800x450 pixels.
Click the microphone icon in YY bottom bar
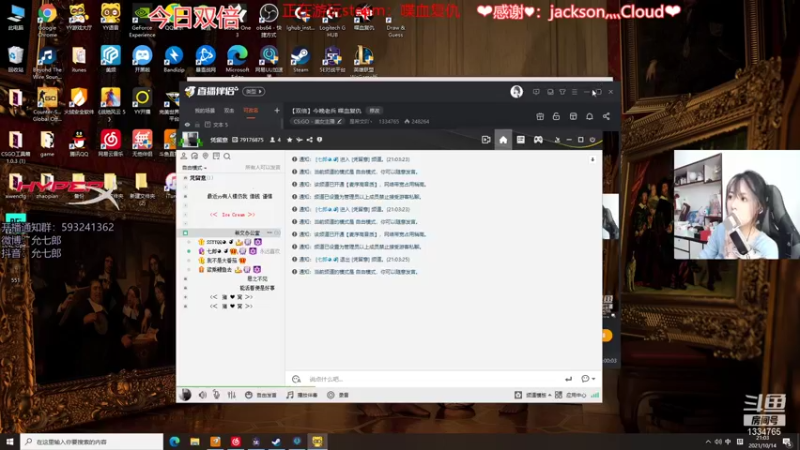tap(216, 395)
